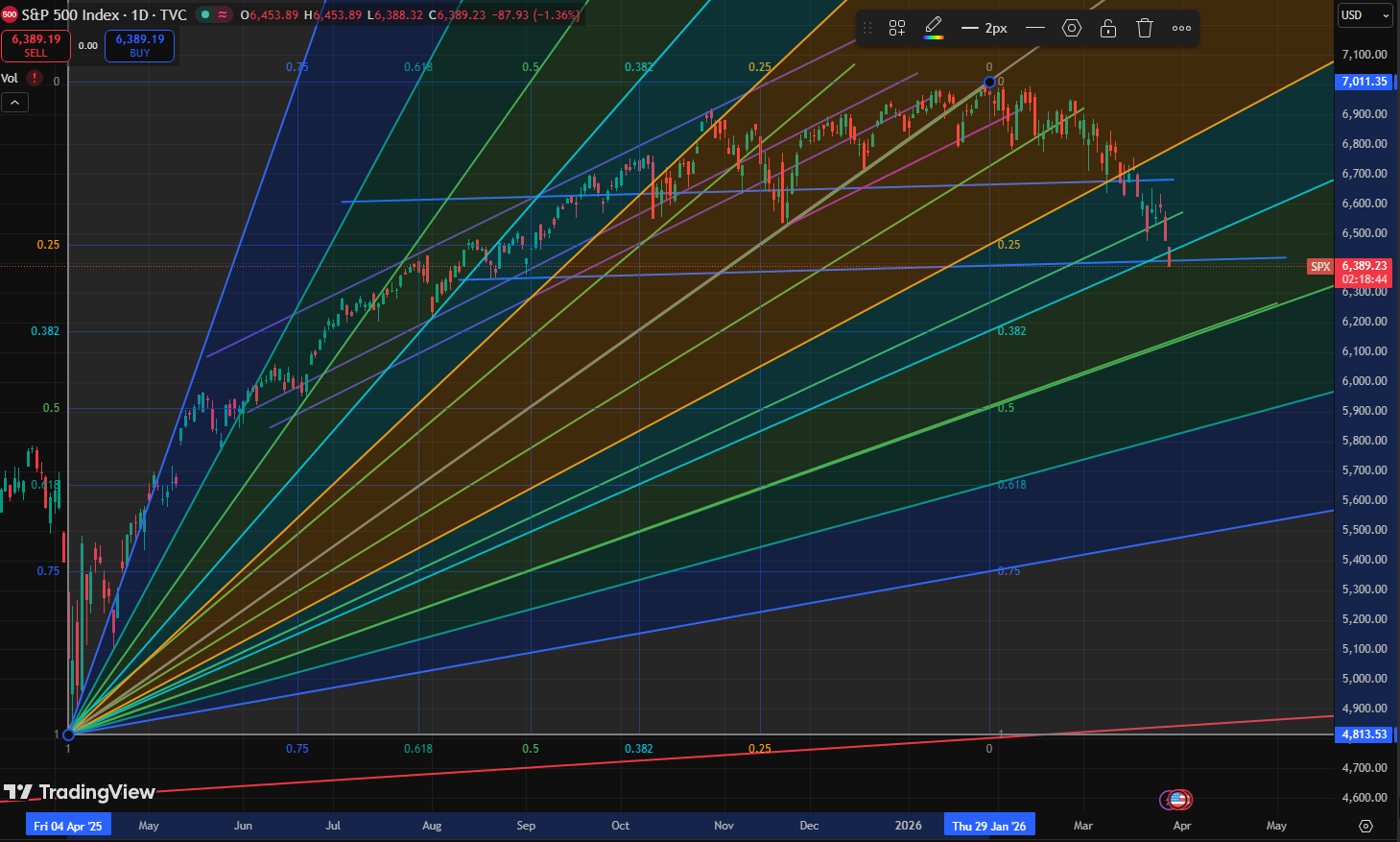Click the Vol red error exclamation icon
1400x842 pixels.
tap(36, 78)
